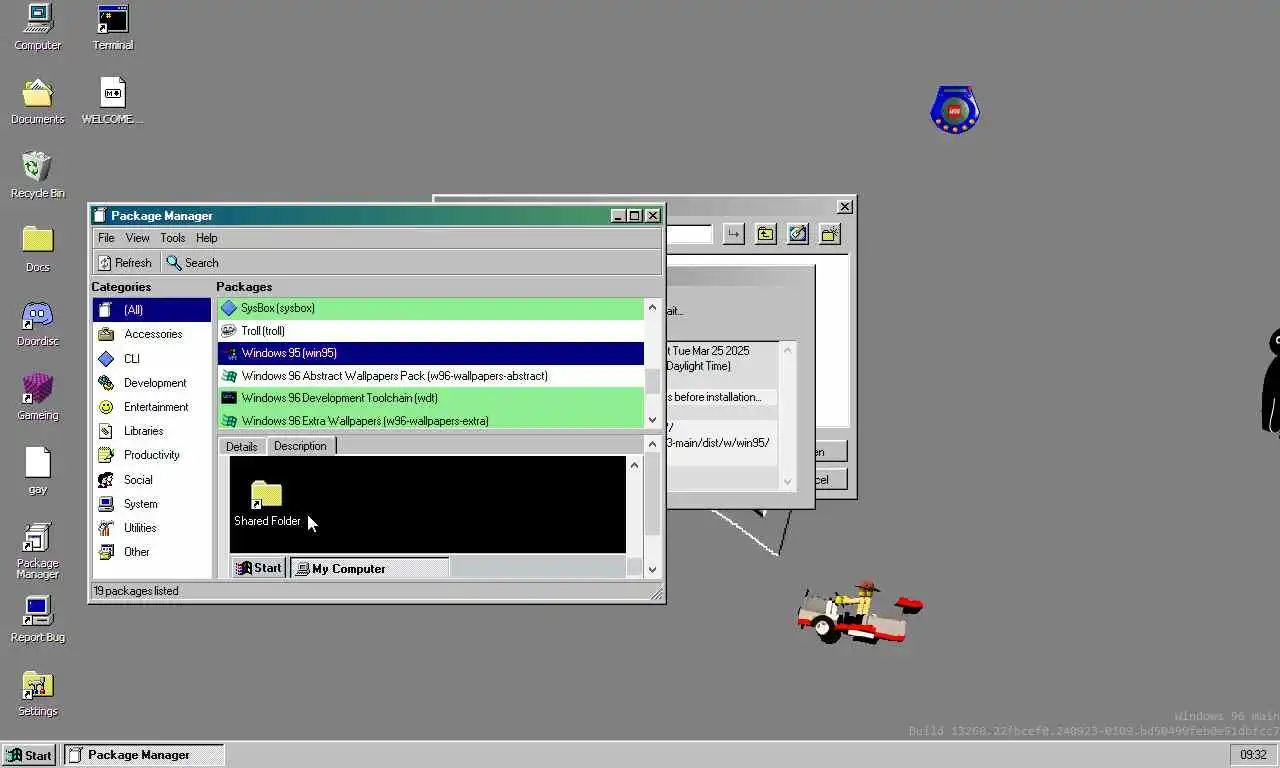1280x768 pixels.
Task: Click package list scroll-down arrow
Action: [653, 420]
